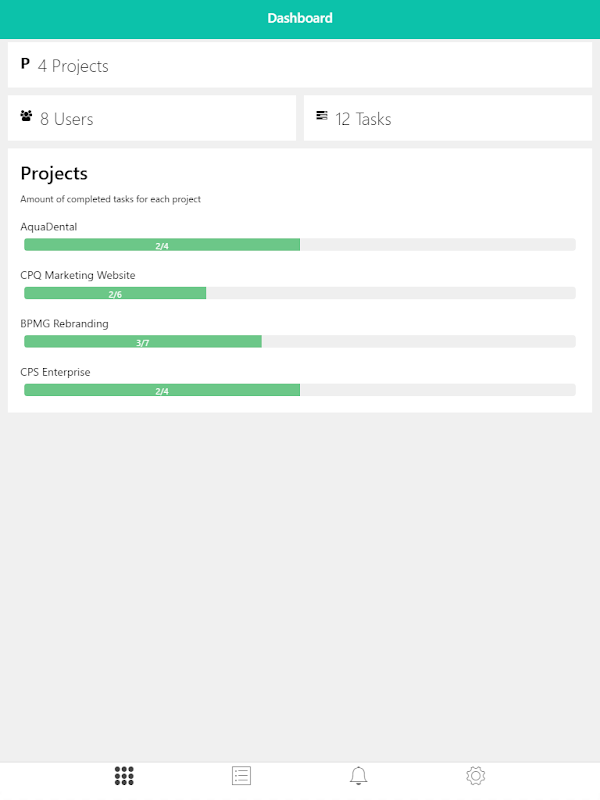Click the users group icon
600x800 pixels.
(26, 117)
